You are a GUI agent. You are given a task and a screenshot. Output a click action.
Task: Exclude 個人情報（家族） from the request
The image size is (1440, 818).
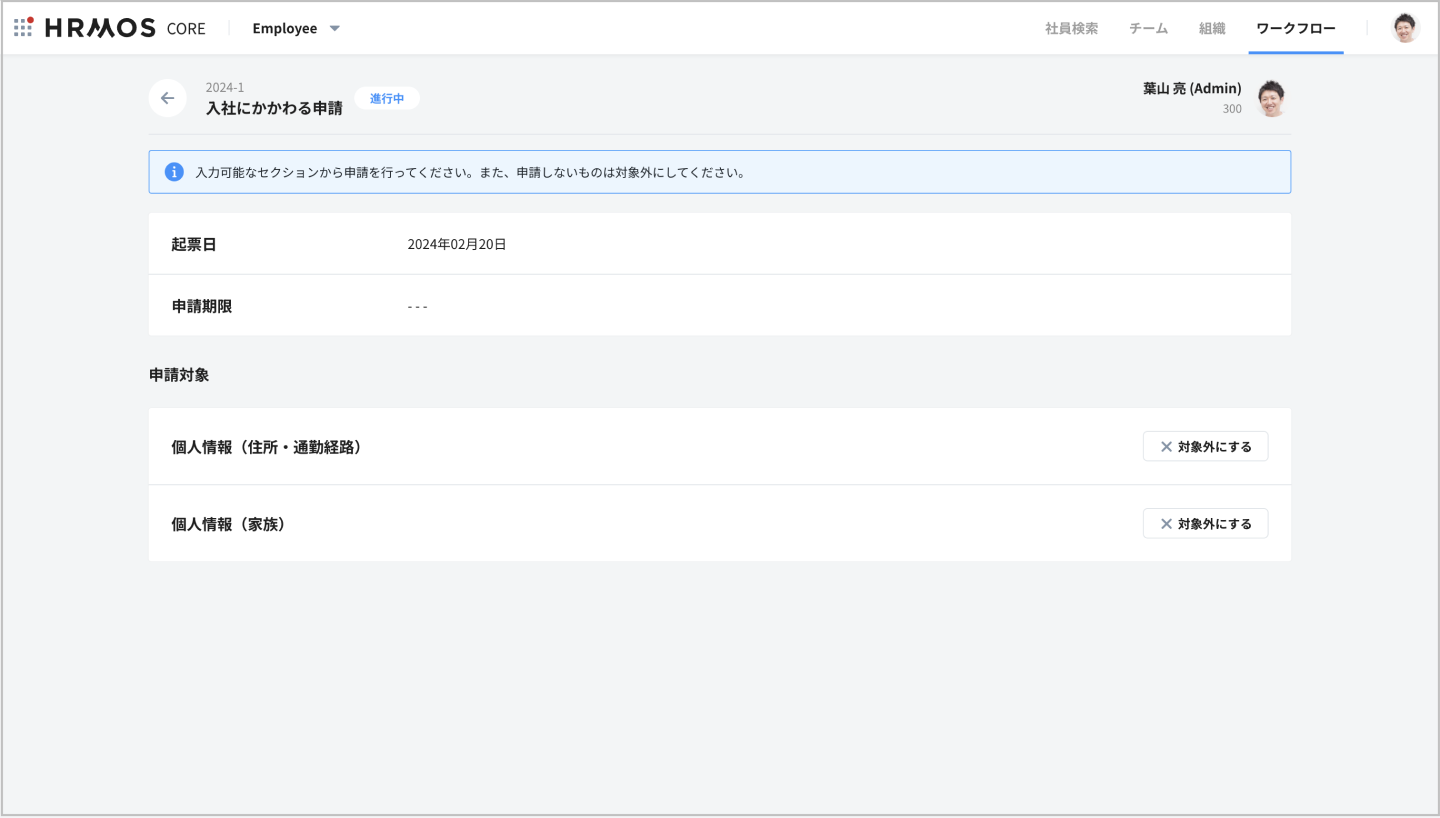coord(1205,523)
